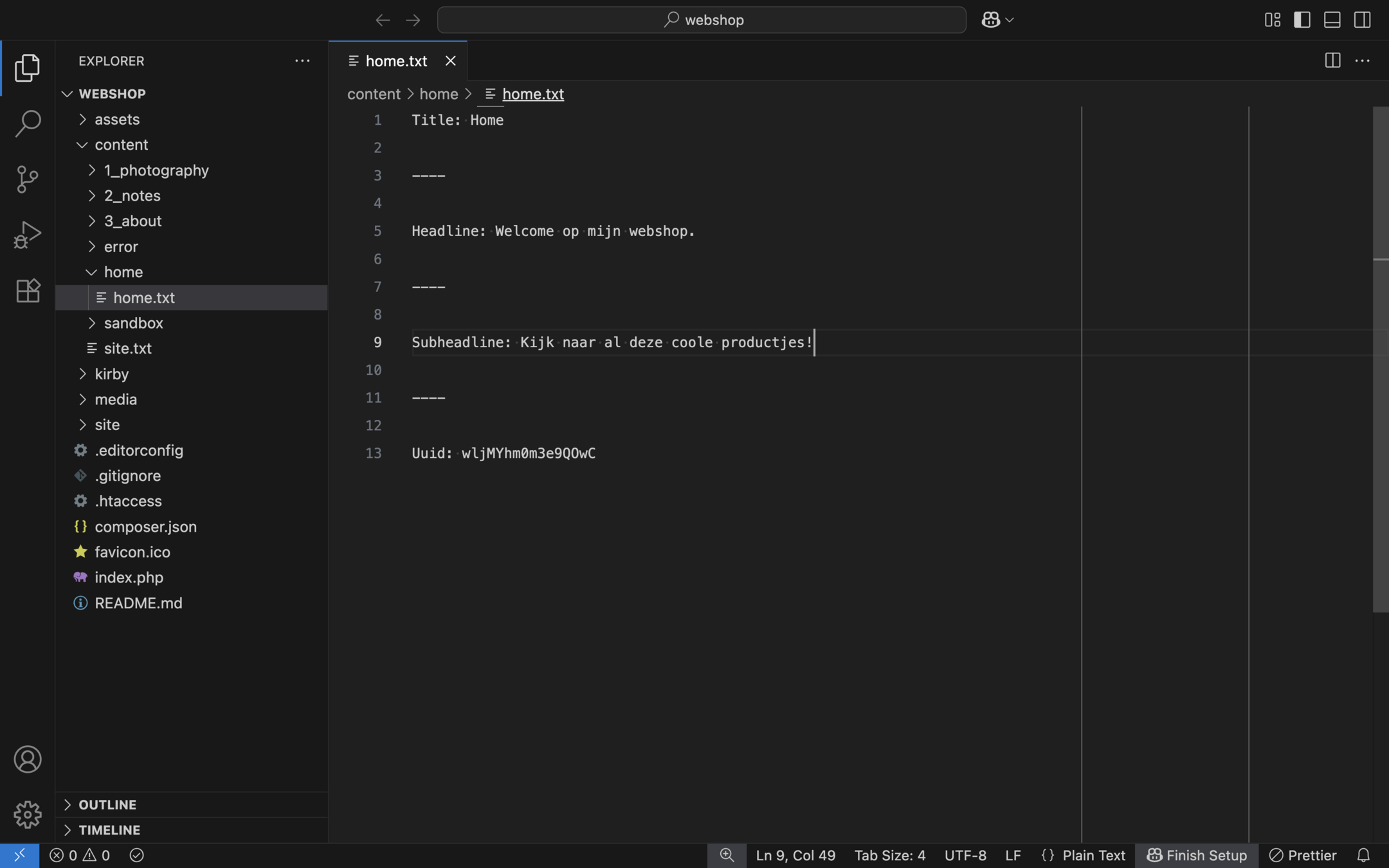Viewport: 1389px width, 868px height.
Task: Split the editor to the right
Action: pyautogui.click(x=1332, y=60)
